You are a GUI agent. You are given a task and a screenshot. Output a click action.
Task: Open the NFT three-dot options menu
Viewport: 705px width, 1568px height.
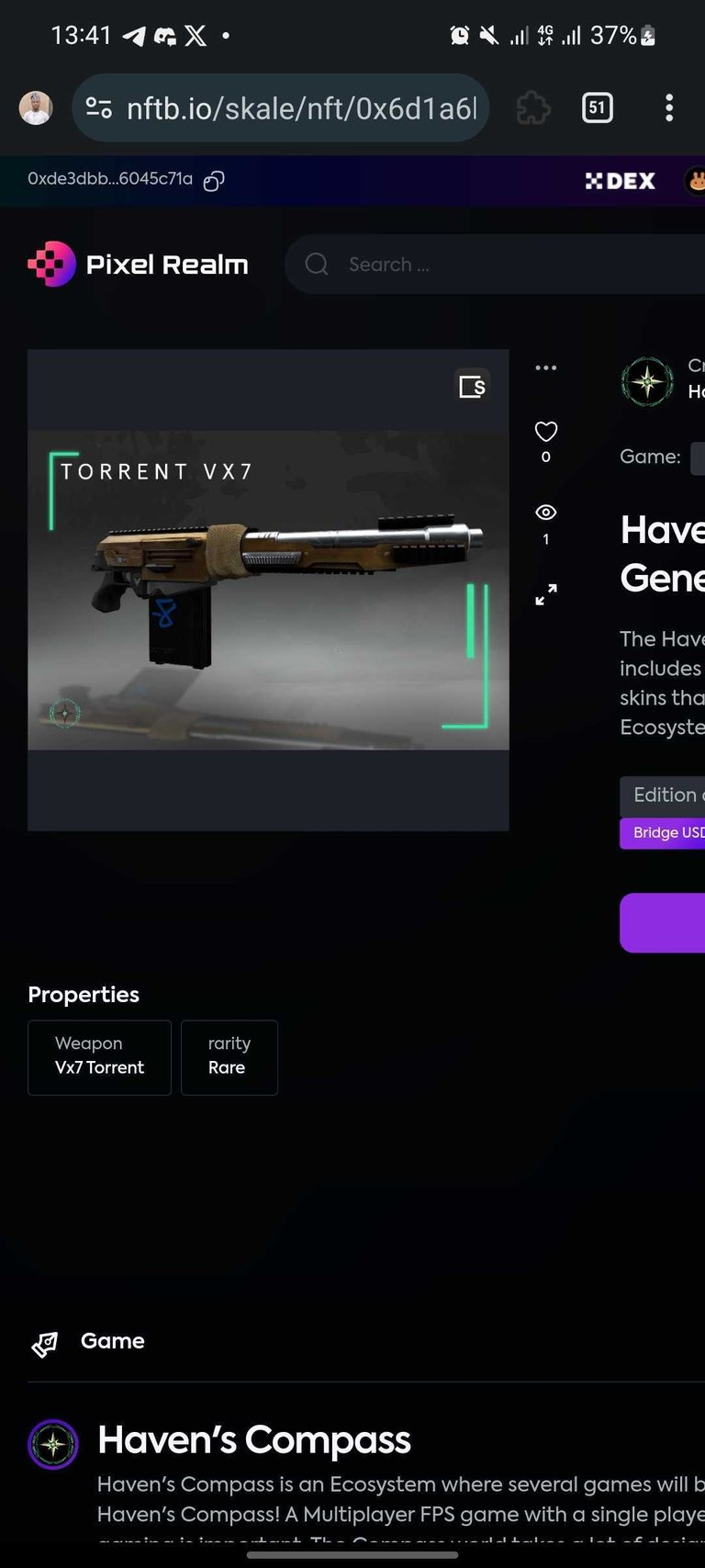pos(546,367)
